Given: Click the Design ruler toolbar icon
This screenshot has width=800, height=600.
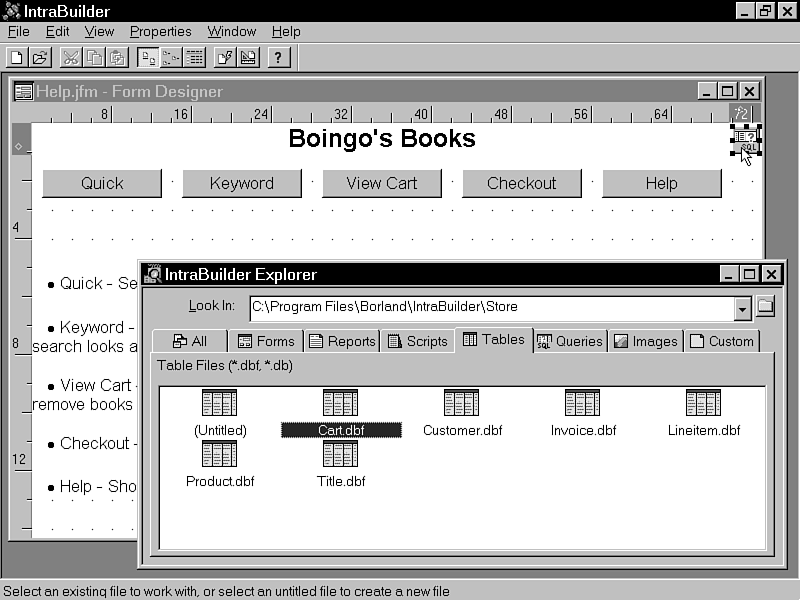Looking at the screenshot, I should [x=248, y=57].
